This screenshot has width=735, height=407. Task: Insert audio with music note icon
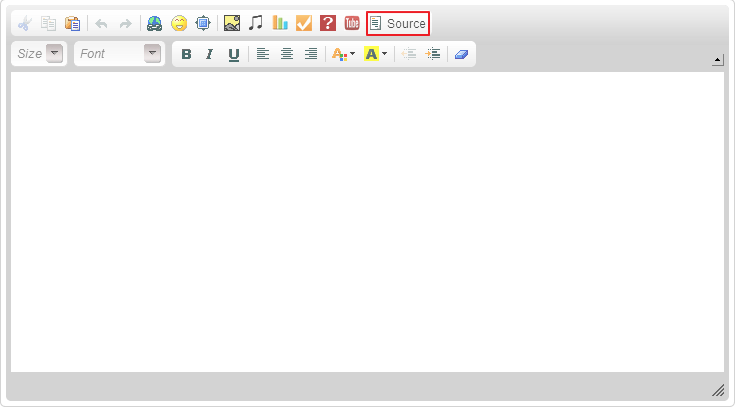[x=256, y=23]
